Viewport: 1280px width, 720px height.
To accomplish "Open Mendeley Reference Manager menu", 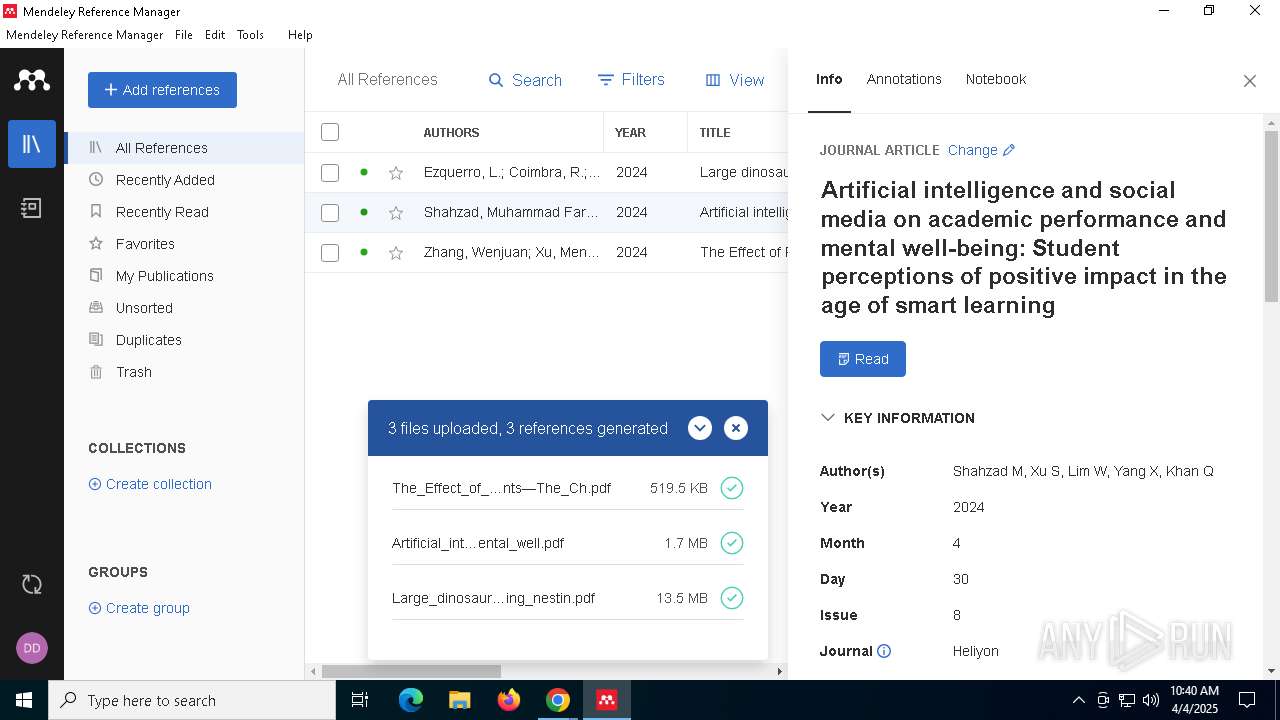I will (x=85, y=35).
